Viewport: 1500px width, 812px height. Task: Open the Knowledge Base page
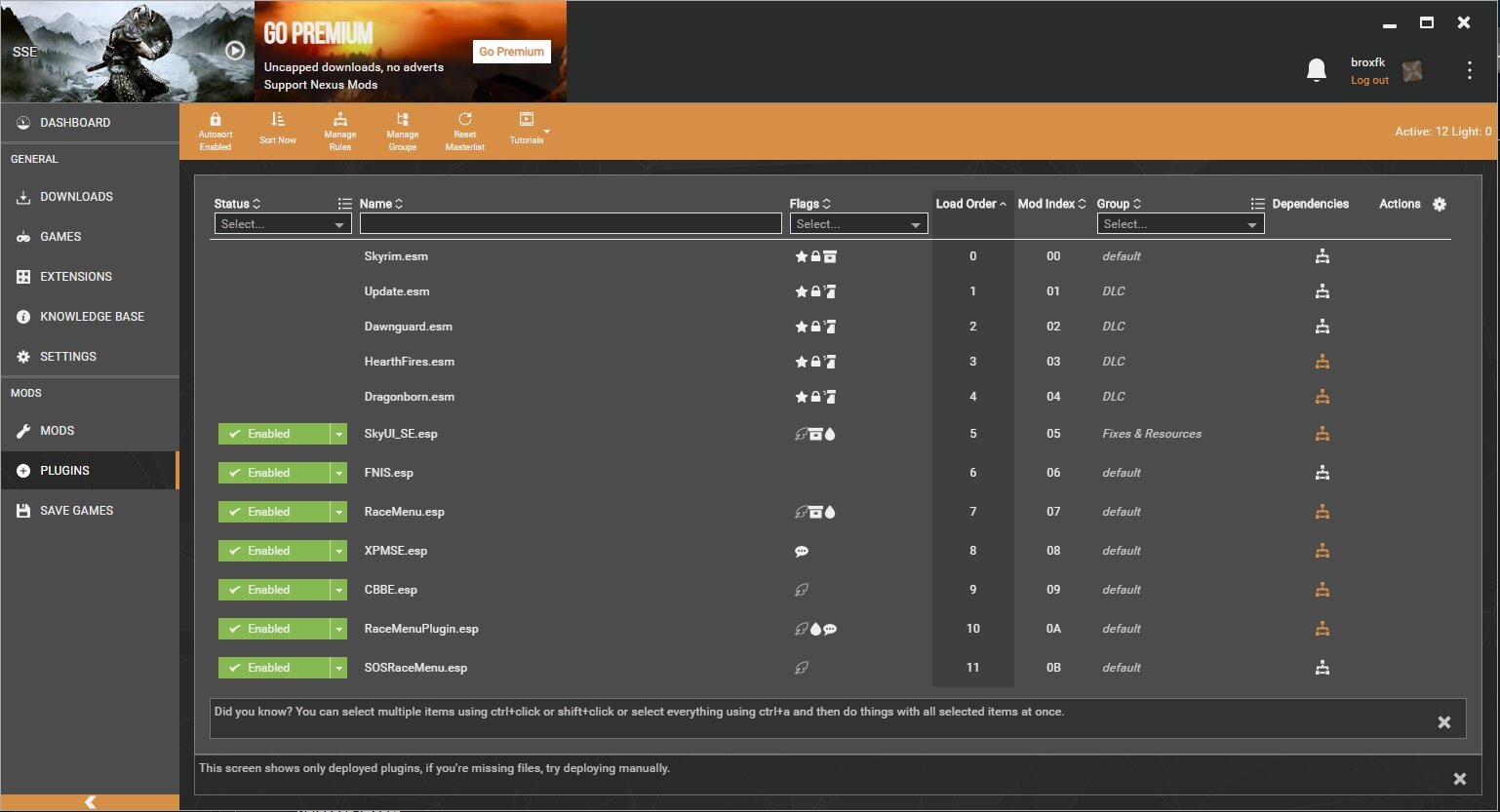(x=90, y=317)
